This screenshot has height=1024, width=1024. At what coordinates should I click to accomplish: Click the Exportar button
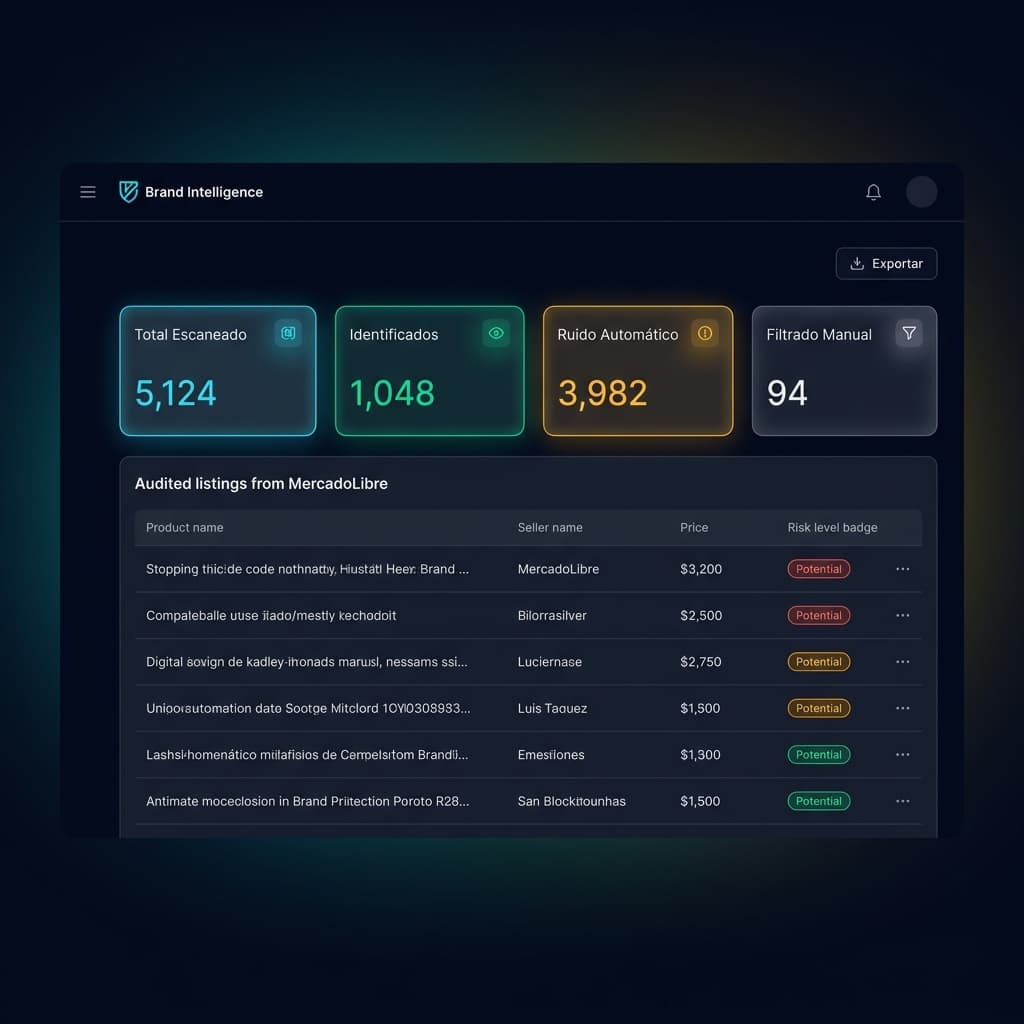[886, 264]
